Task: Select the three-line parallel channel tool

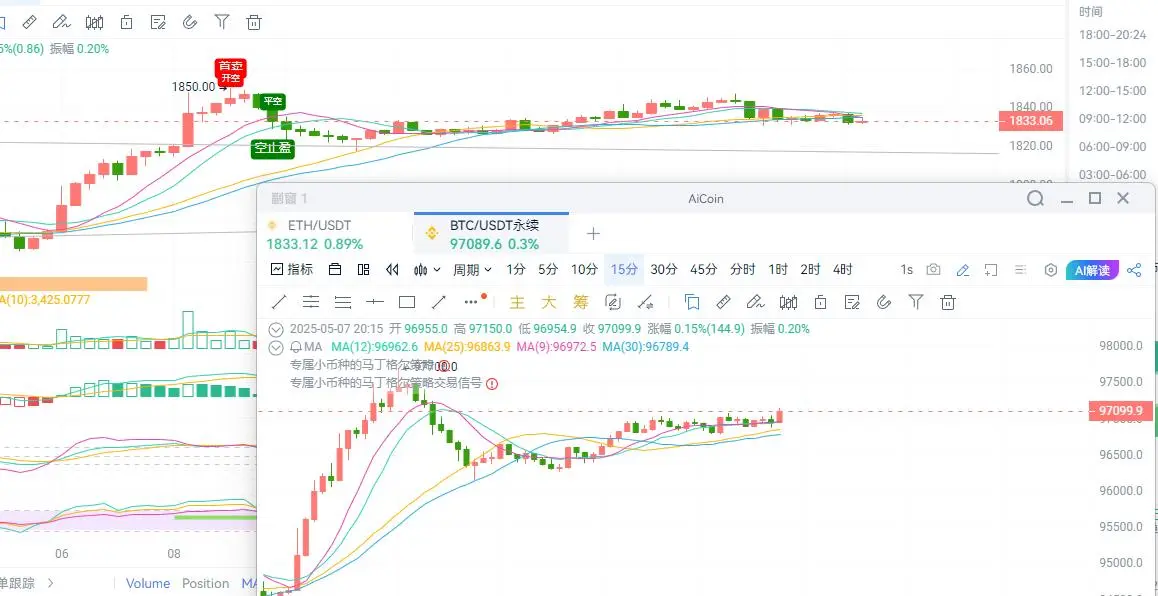Action: [311, 301]
